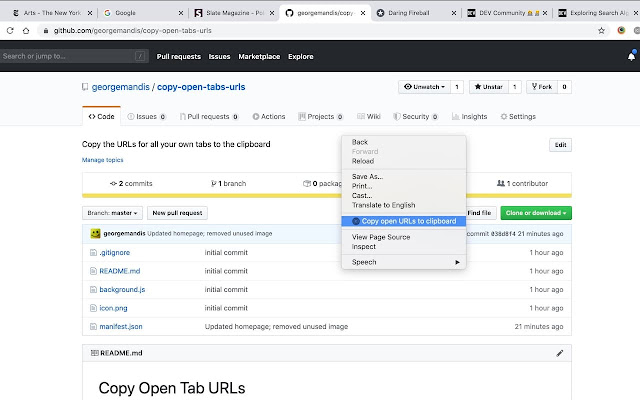The image size is (640, 400).
Task: Click georgemandis avatar in commit row
Action: (96, 233)
